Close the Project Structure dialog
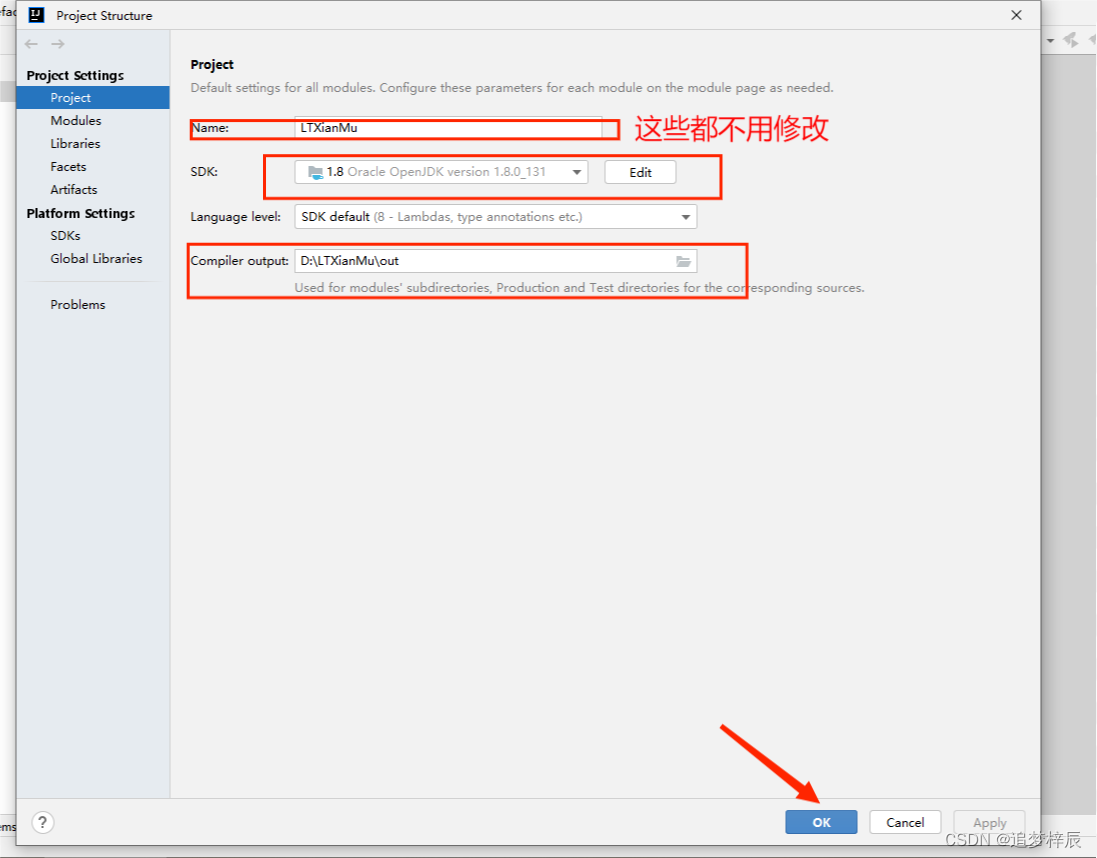This screenshot has height=858, width=1097. 1017,15
